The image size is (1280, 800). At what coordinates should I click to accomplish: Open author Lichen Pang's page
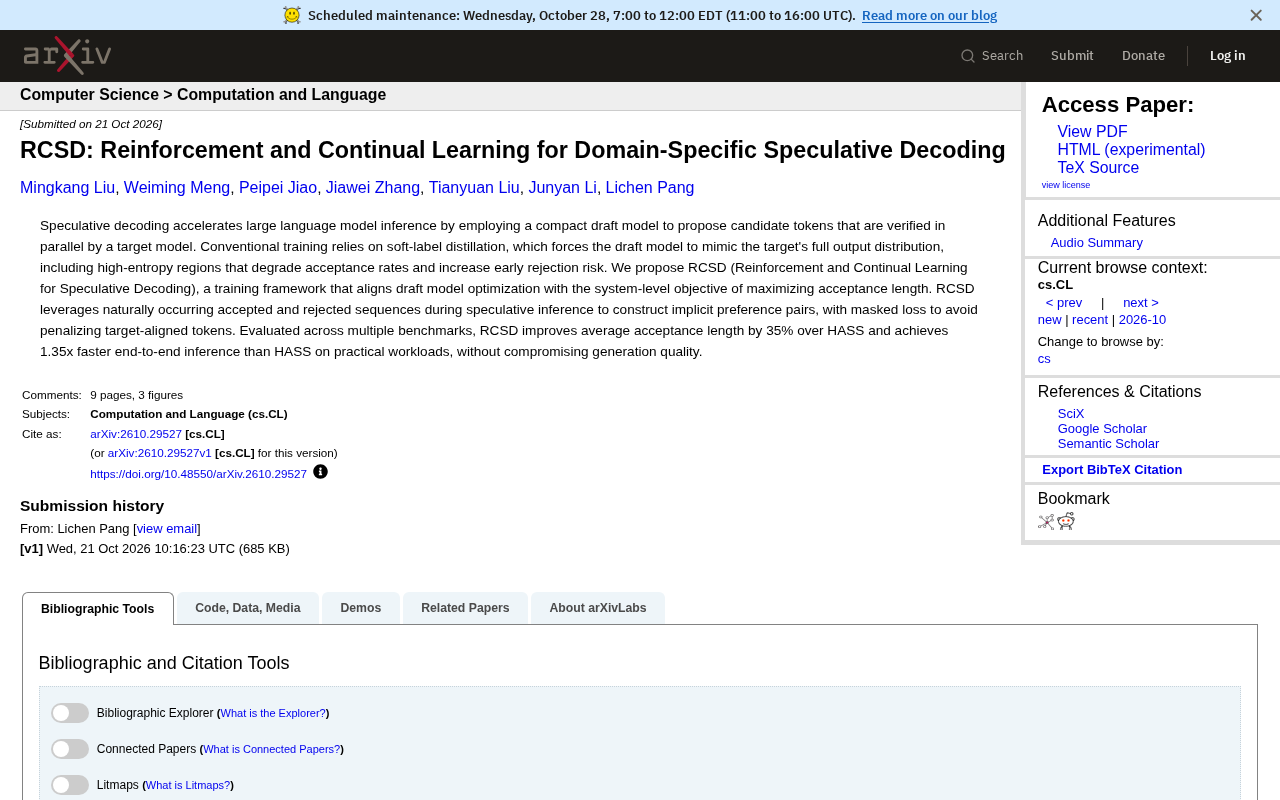[650, 188]
